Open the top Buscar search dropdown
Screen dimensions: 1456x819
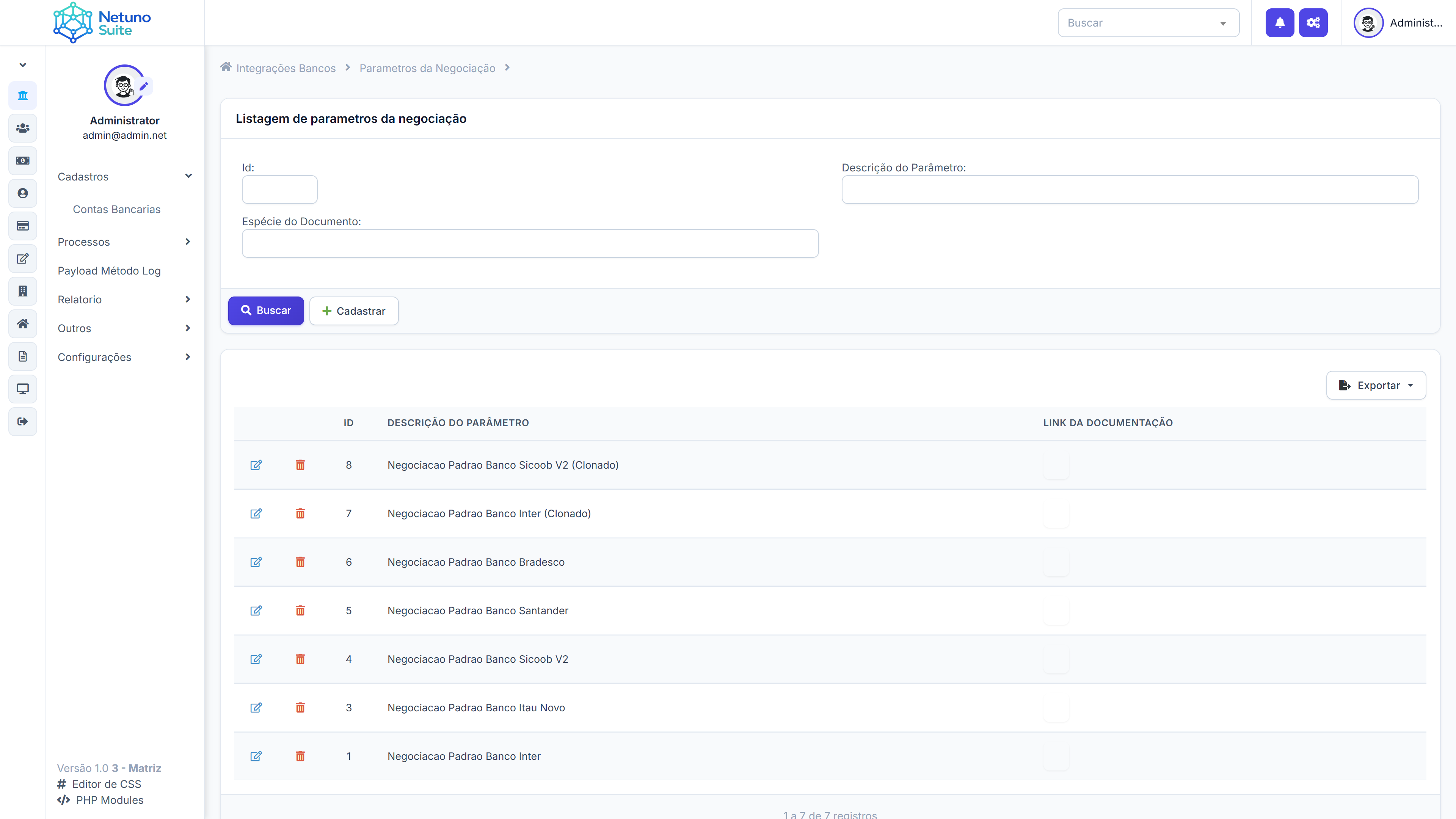pos(1148,23)
